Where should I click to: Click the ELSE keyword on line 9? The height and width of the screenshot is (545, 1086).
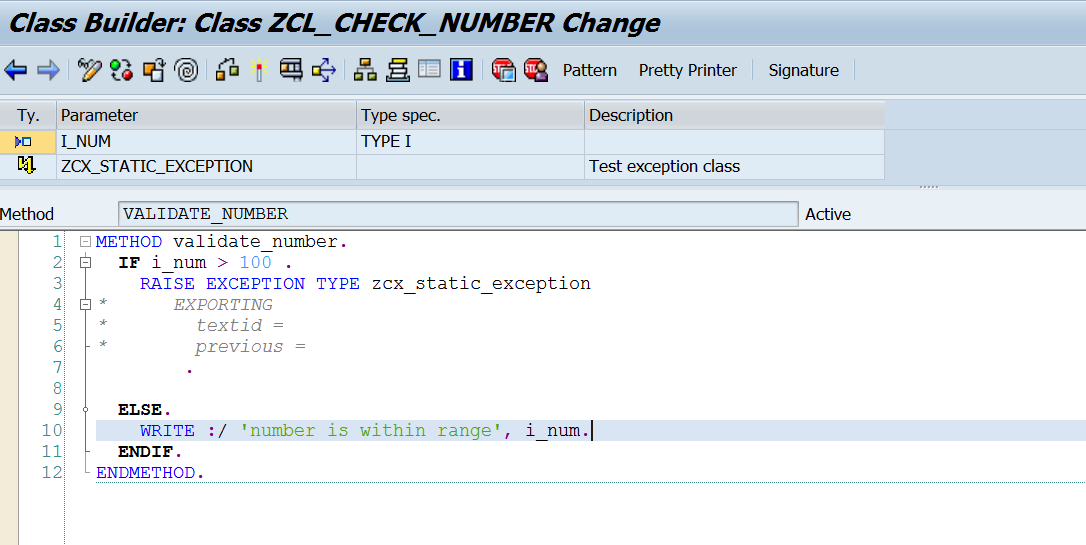(140, 409)
